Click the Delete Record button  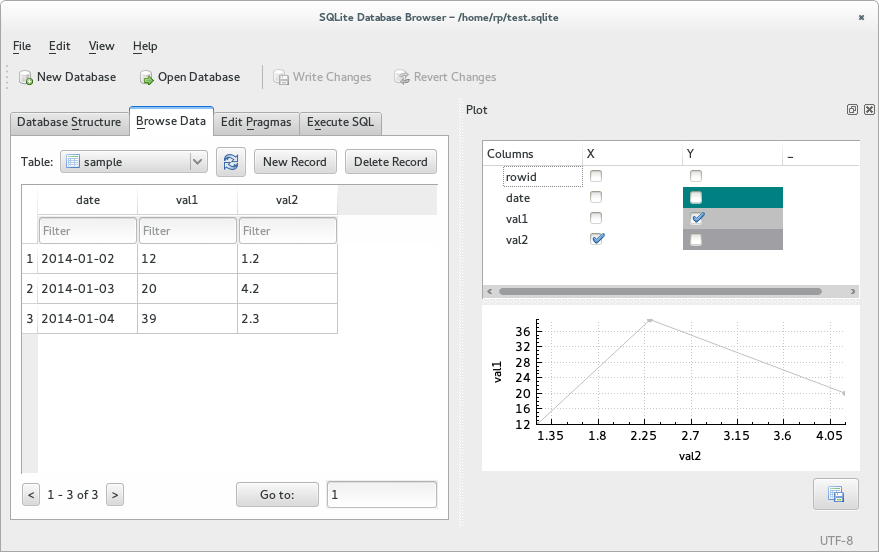pos(390,162)
